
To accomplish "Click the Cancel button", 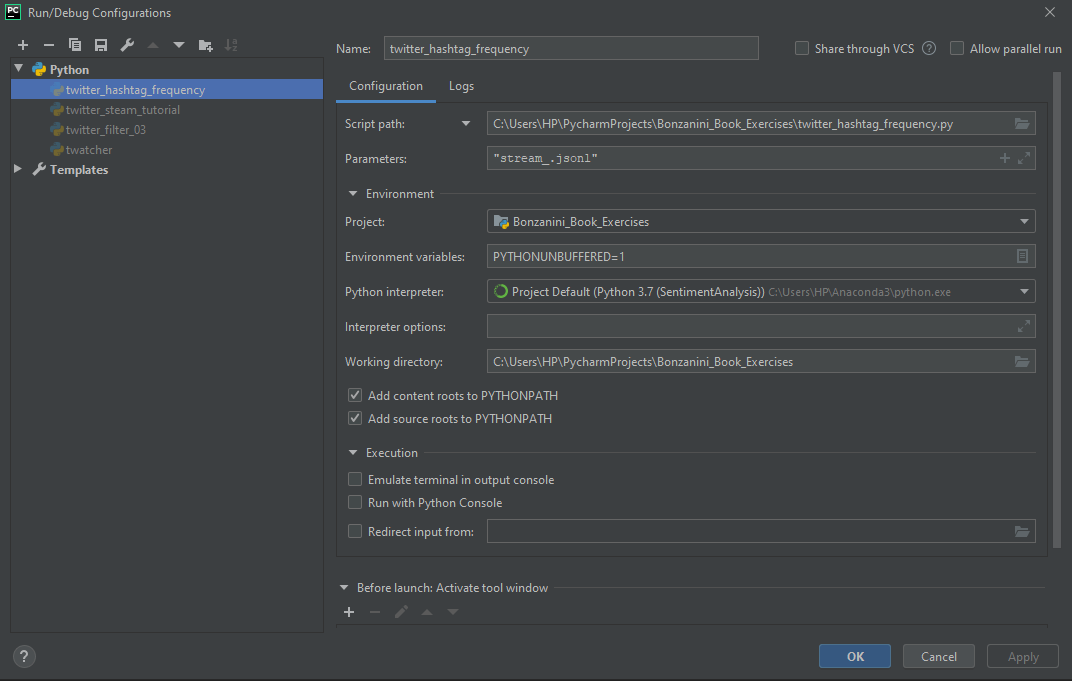I will [x=939, y=656].
